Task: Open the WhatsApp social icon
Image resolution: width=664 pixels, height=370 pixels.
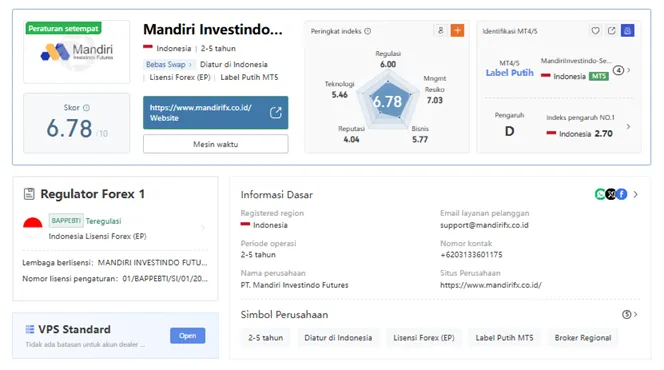Action: coord(600,194)
